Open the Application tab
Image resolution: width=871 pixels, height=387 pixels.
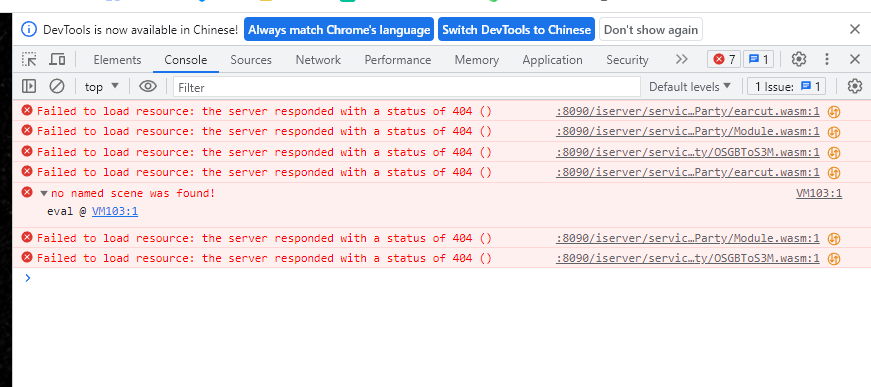coord(553,60)
